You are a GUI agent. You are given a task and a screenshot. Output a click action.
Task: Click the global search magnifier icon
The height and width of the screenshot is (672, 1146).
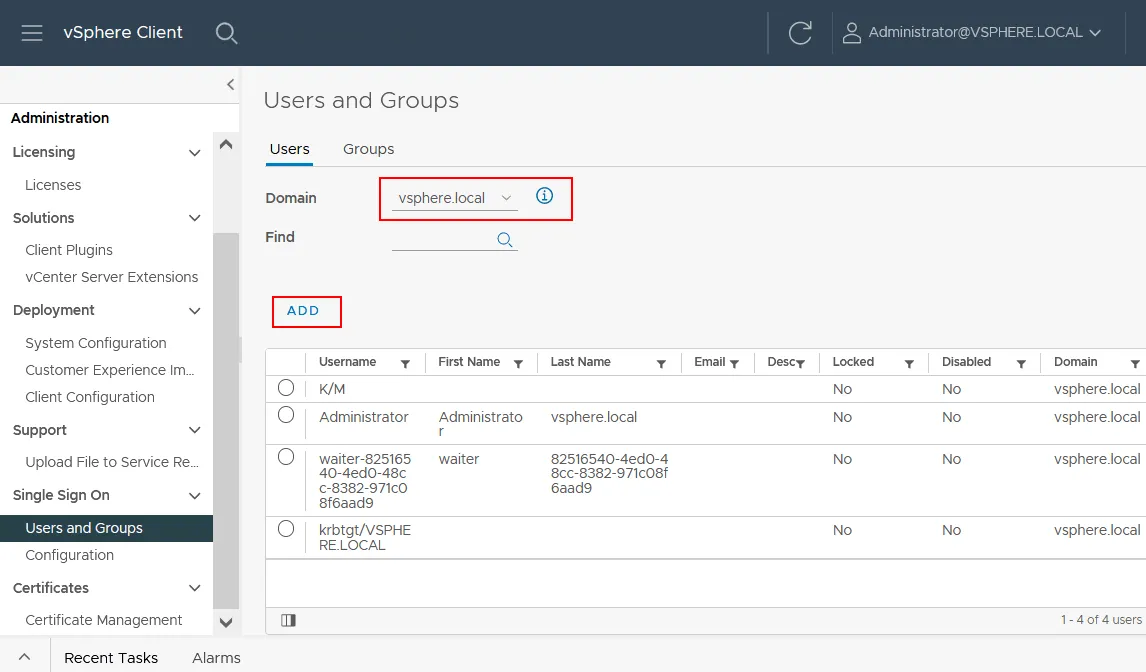(x=227, y=33)
